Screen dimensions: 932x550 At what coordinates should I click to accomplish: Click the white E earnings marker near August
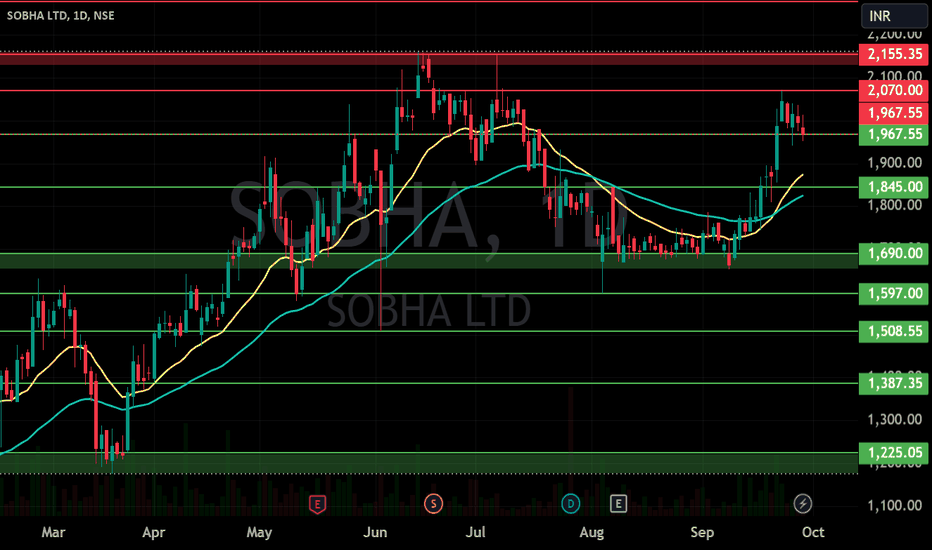click(618, 504)
